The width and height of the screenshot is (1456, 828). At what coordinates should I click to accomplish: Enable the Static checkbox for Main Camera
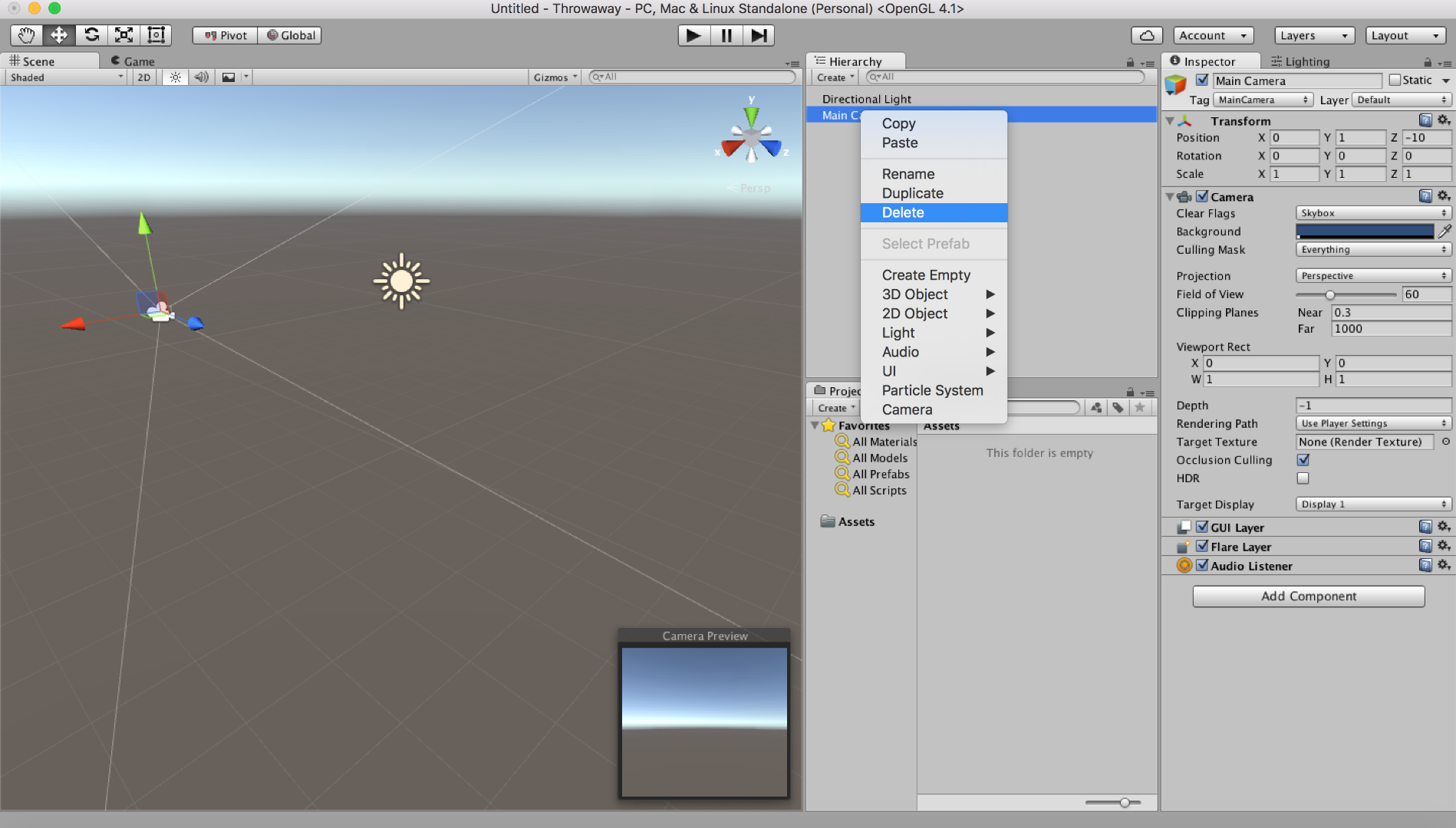1395,80
